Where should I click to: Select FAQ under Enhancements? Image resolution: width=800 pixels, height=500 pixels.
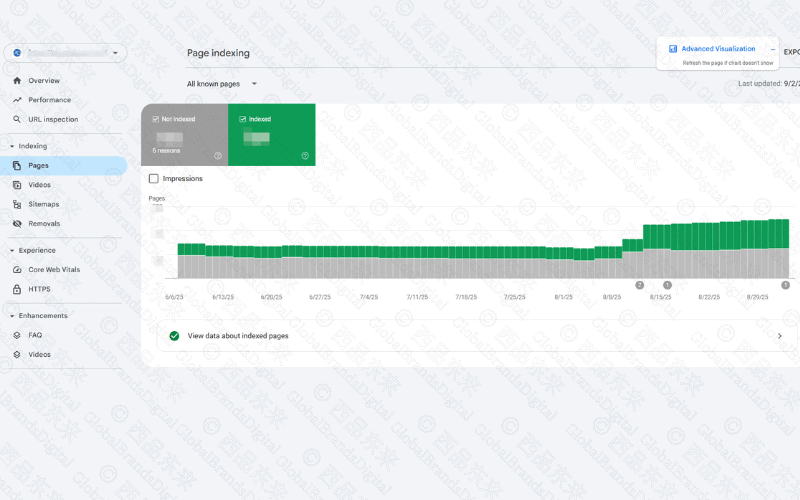(x=35, y=336)
